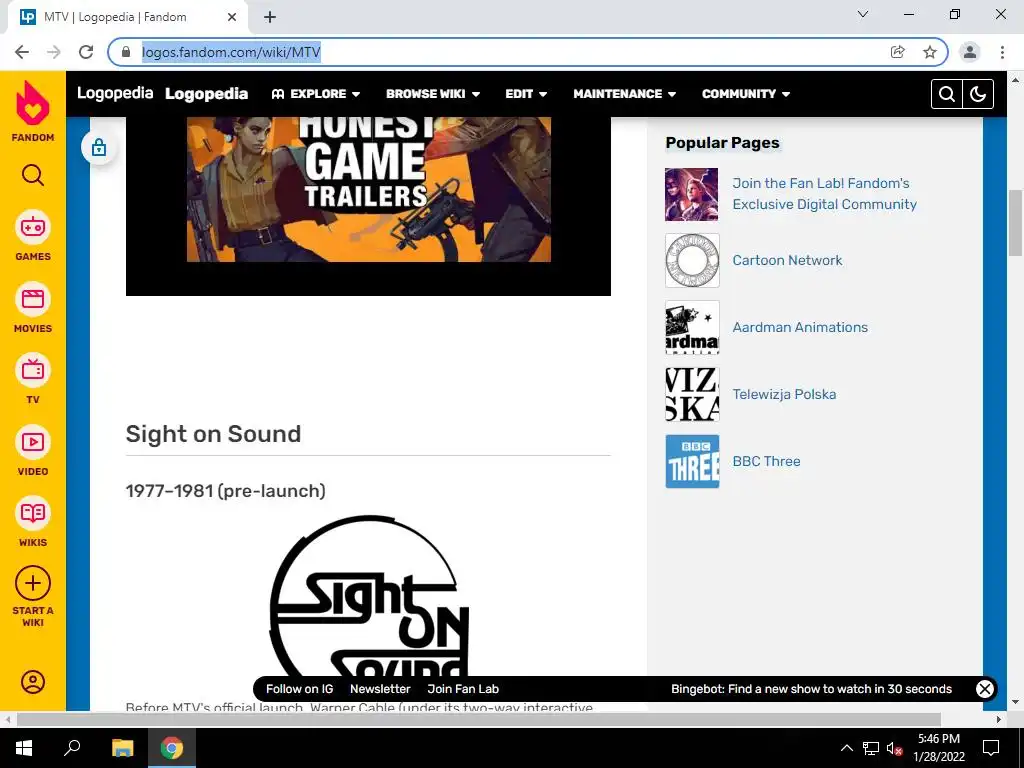Bookmark this page with star icon

(930, 52)
